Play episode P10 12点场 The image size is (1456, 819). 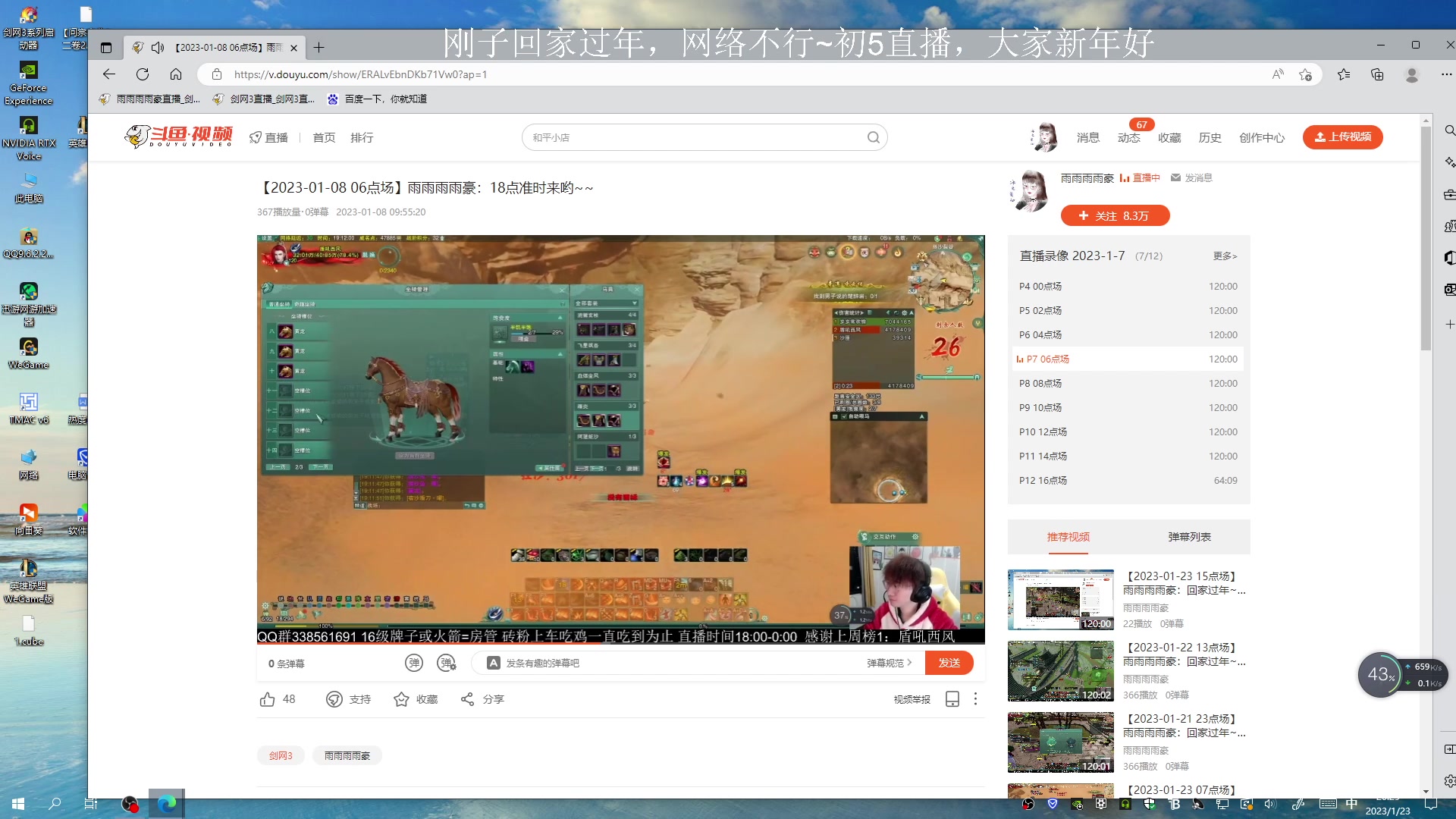coord(1128,431)
